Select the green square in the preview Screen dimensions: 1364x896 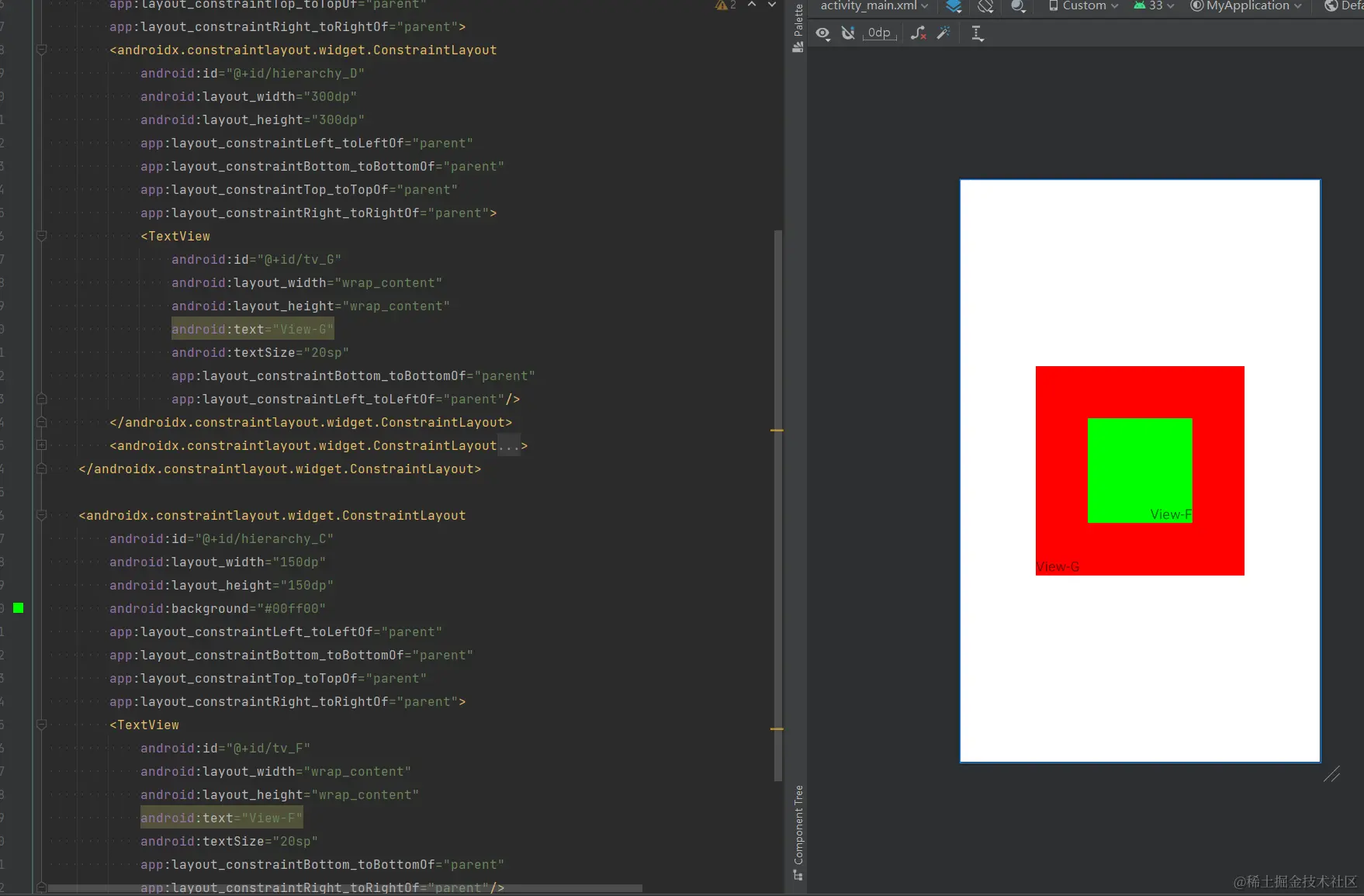point(1140,470)
